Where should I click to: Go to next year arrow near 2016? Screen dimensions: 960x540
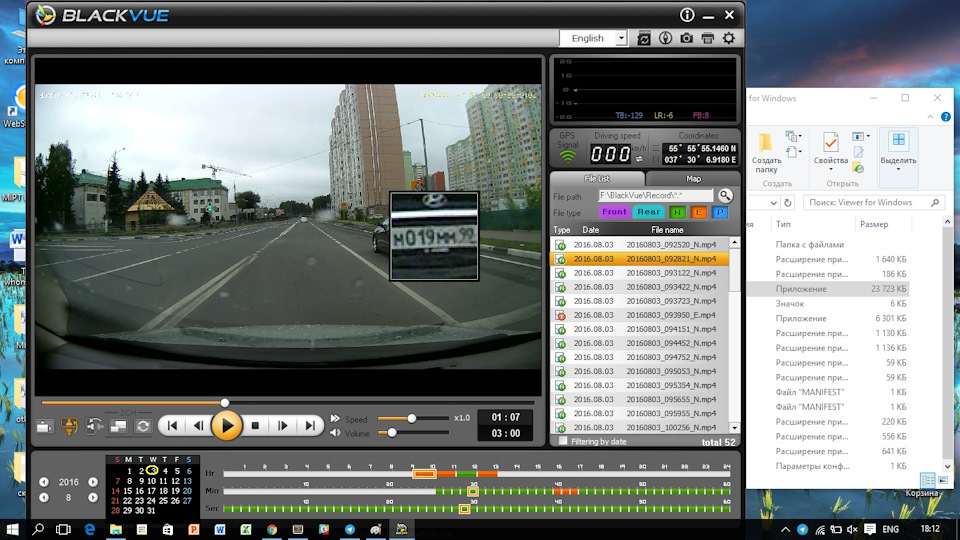coord(92,482)
